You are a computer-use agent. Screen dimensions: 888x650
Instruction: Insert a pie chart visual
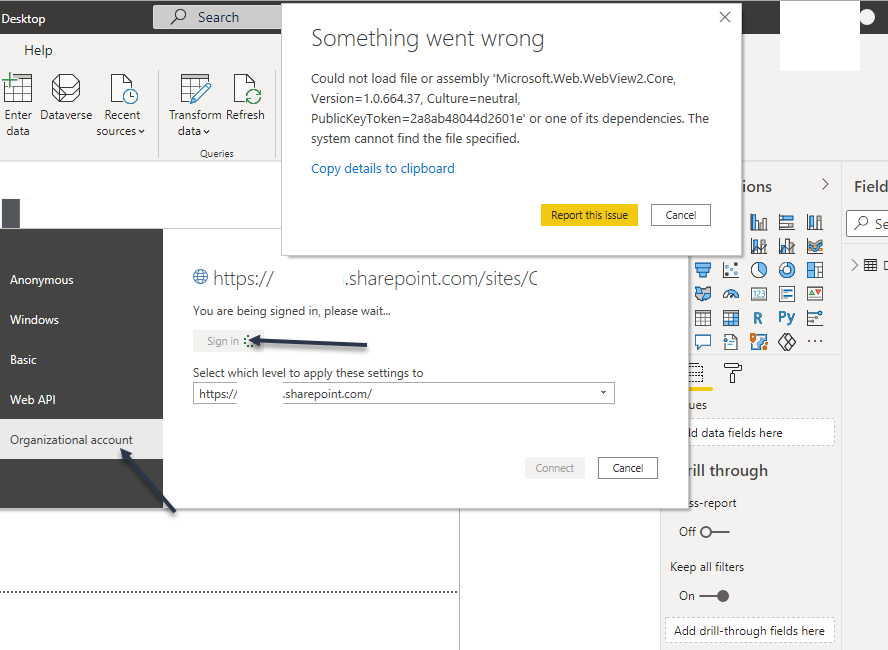[x=759, y=270]
